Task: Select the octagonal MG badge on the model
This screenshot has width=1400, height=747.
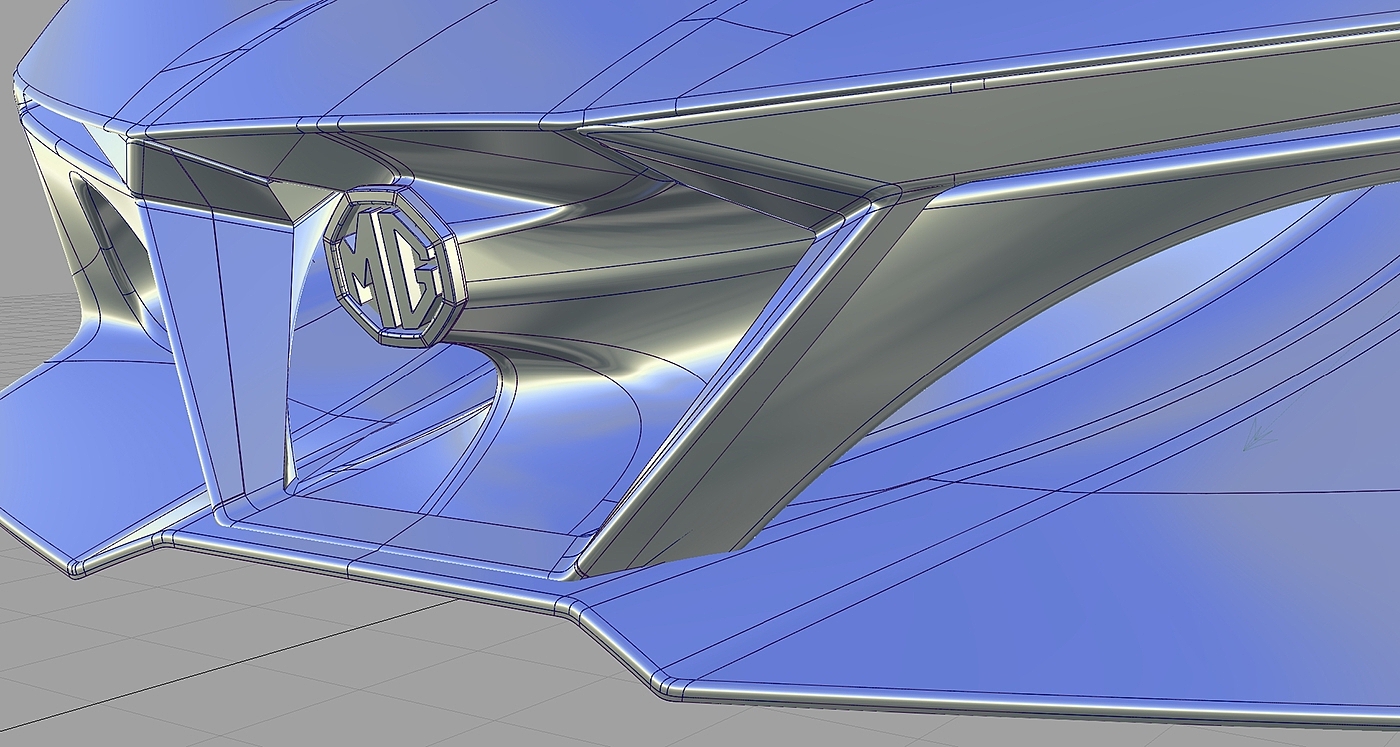Action: [395, 267]
